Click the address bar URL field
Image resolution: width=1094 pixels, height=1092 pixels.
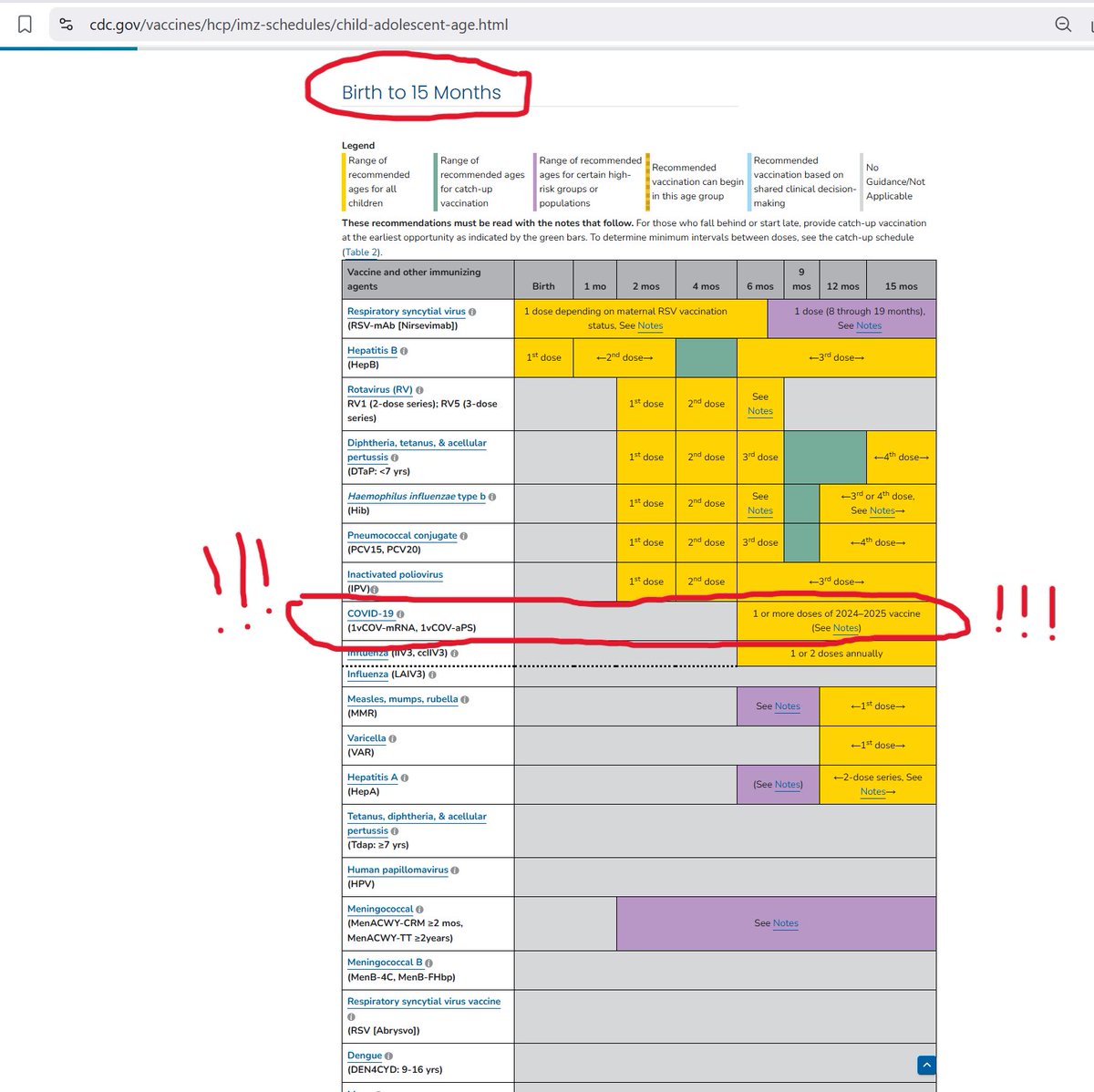(547, 25)
